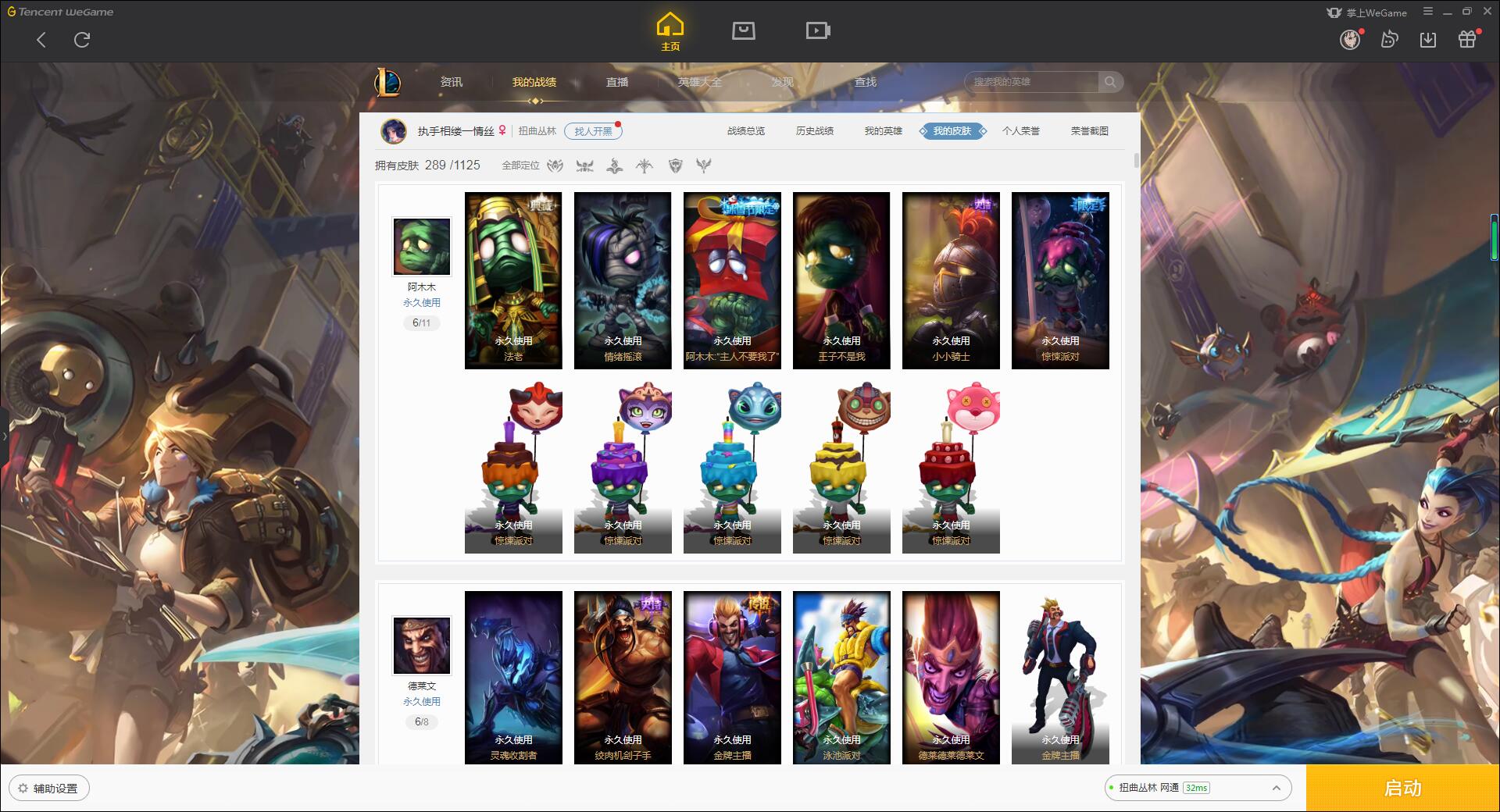Click the search magnifier button
Image resolution: width=1500 pixels, height=812 pixels.
[x=1110, y=82]
